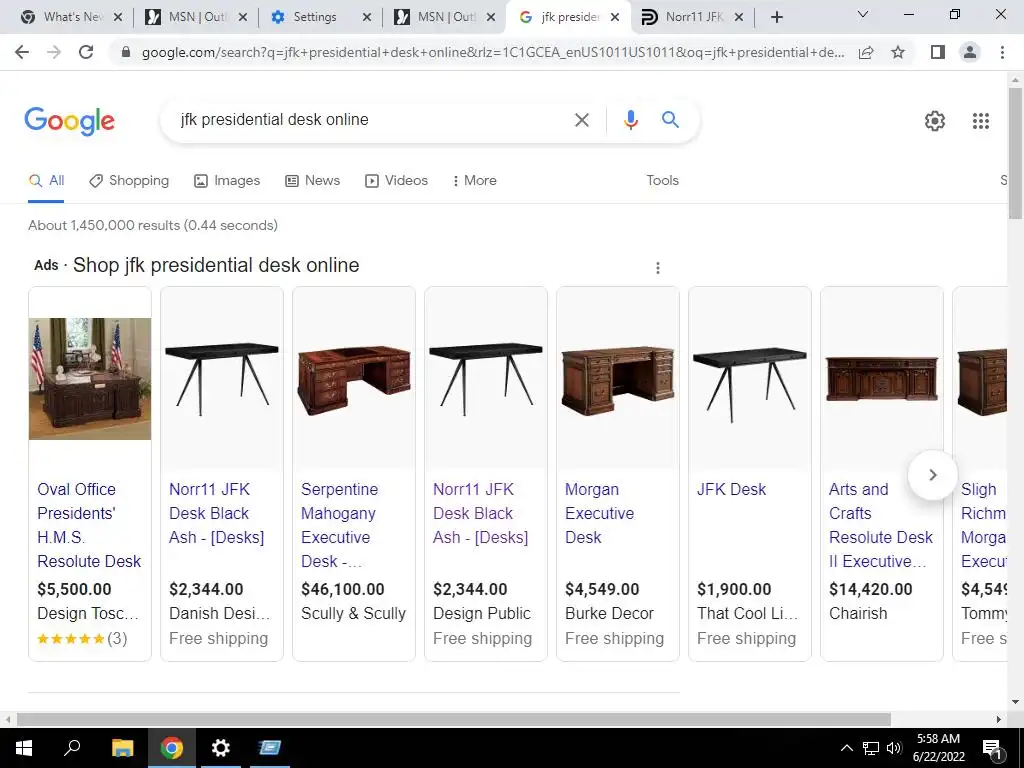Viewport: 1024px width, 768px height.
Task: Click the browser address bar URL
Action: pos(492,52)
